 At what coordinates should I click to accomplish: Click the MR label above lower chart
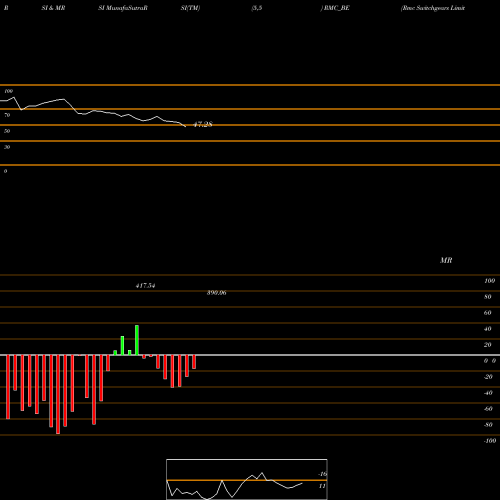tap(446, 260)
